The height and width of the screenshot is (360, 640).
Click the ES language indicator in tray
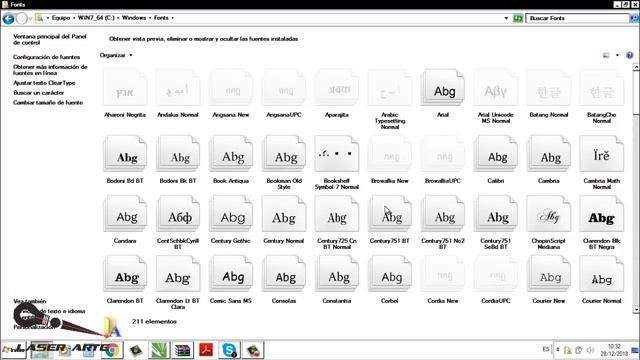[546, 349]
